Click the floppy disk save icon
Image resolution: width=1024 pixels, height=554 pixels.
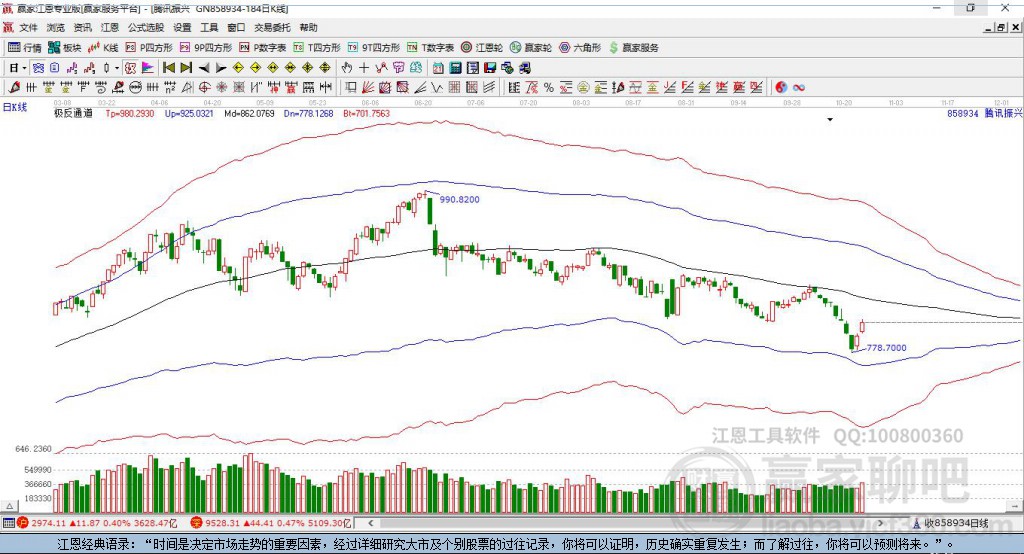(x=489, y=68)
